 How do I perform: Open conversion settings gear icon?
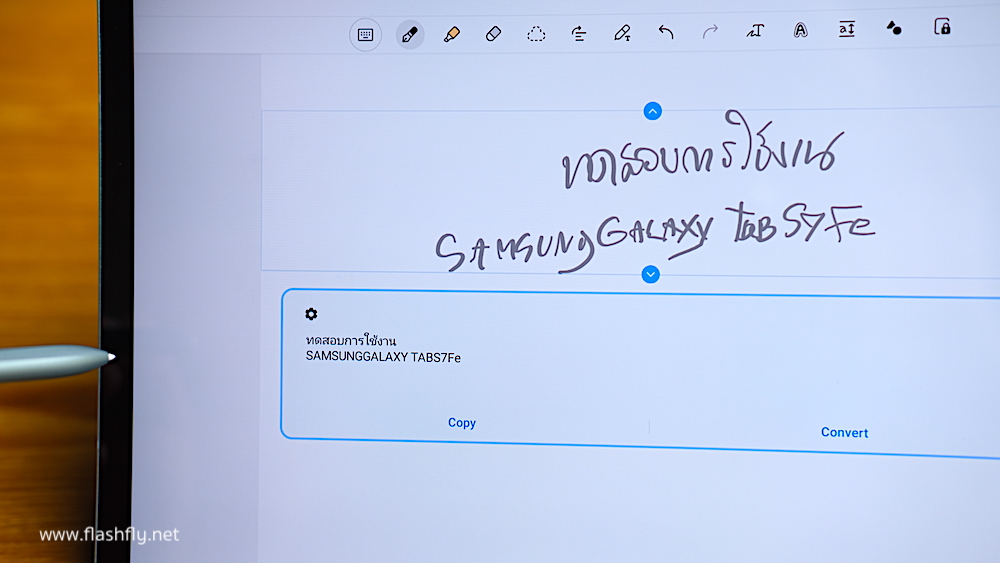pos(311,314)
